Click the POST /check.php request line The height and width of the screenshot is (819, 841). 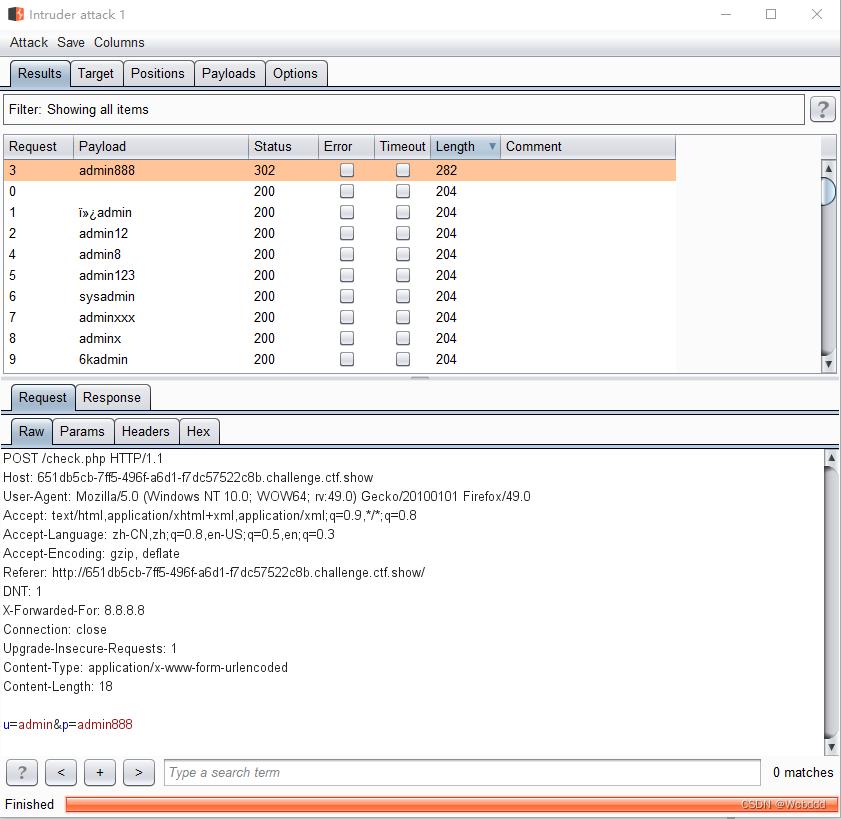click(x=83, y=459)
